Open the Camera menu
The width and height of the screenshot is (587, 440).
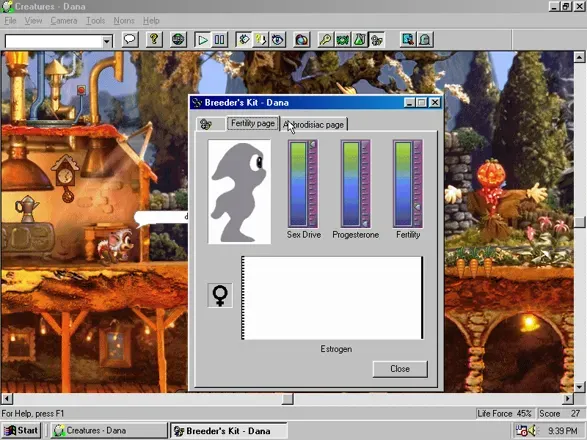coord(64,21)
